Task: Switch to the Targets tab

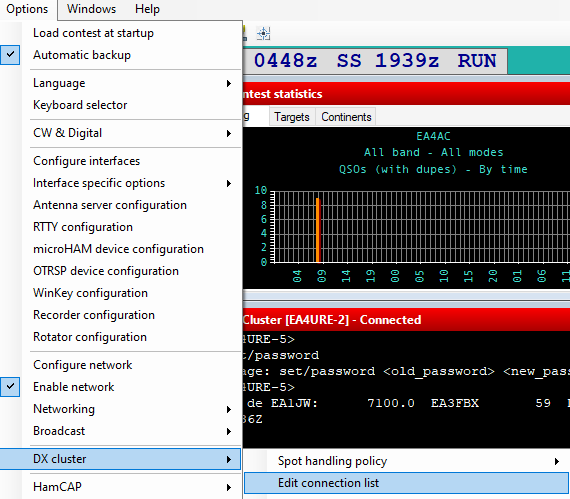Action: point(292,117)
